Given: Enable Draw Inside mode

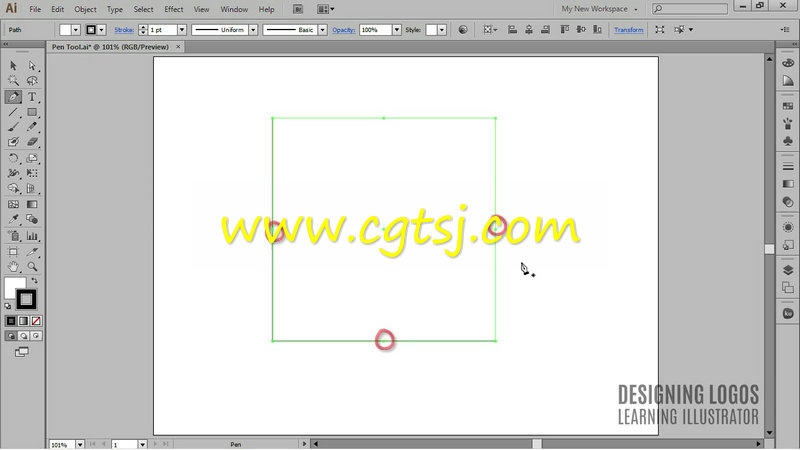Looking at the screenshot, I should (36, 336).
